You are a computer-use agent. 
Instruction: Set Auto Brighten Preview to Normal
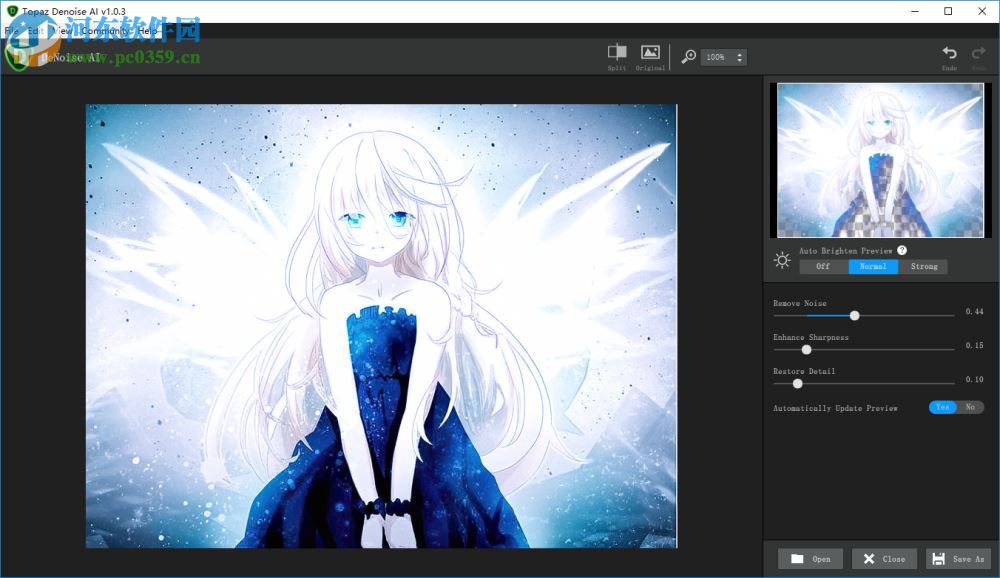873,266
